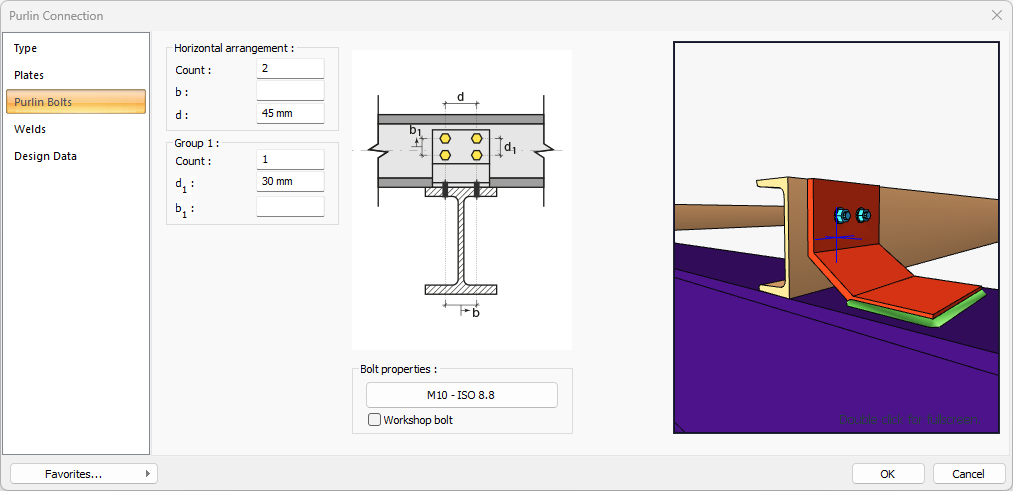This screenshot has height=491, width=1013.
Task: Switch to the Plates section
Action: click(29, 75)
